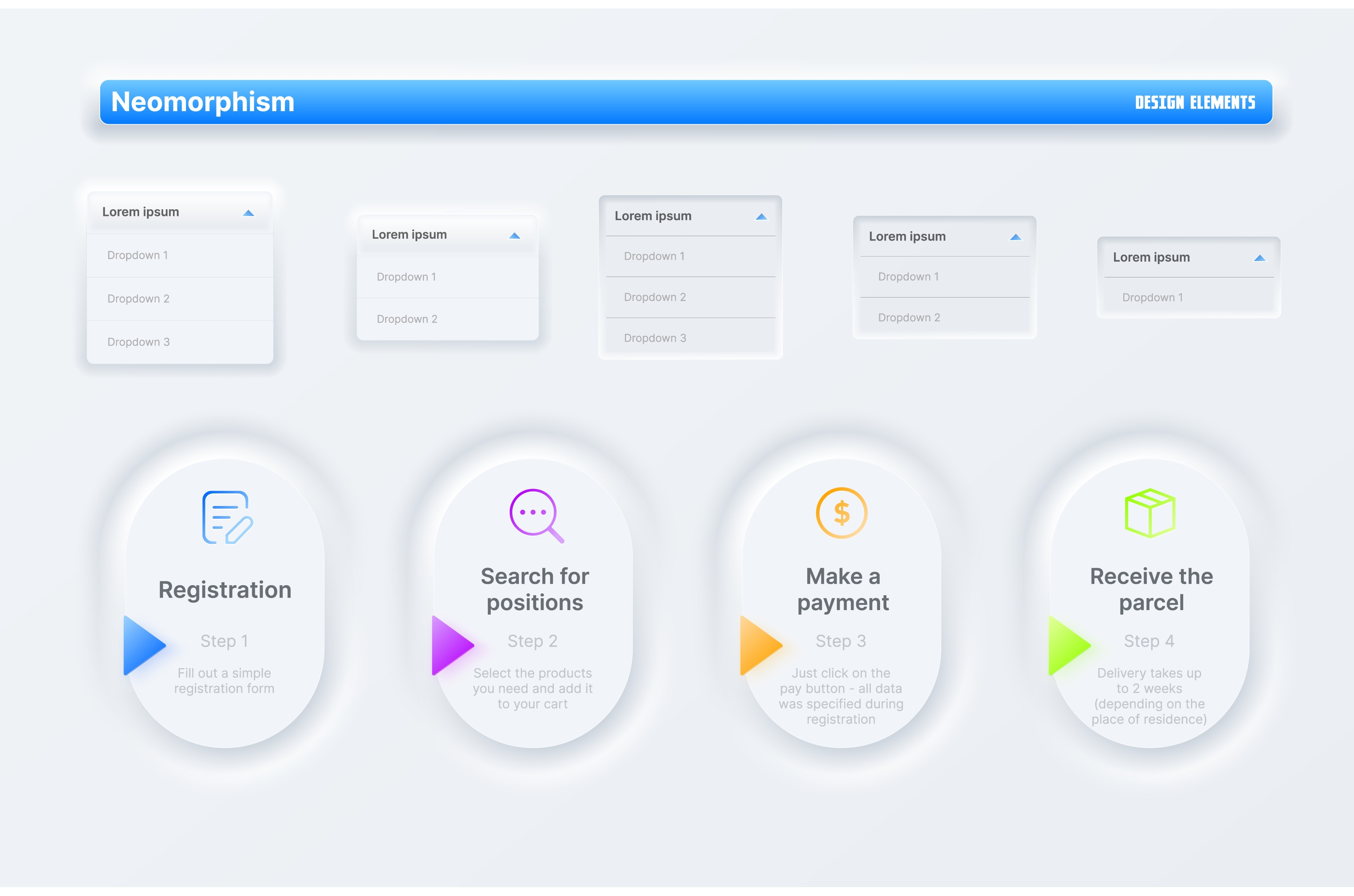1354x896 pixels.
Task: Click the orange dollar coin icon
Action: [x=841, y=513]
